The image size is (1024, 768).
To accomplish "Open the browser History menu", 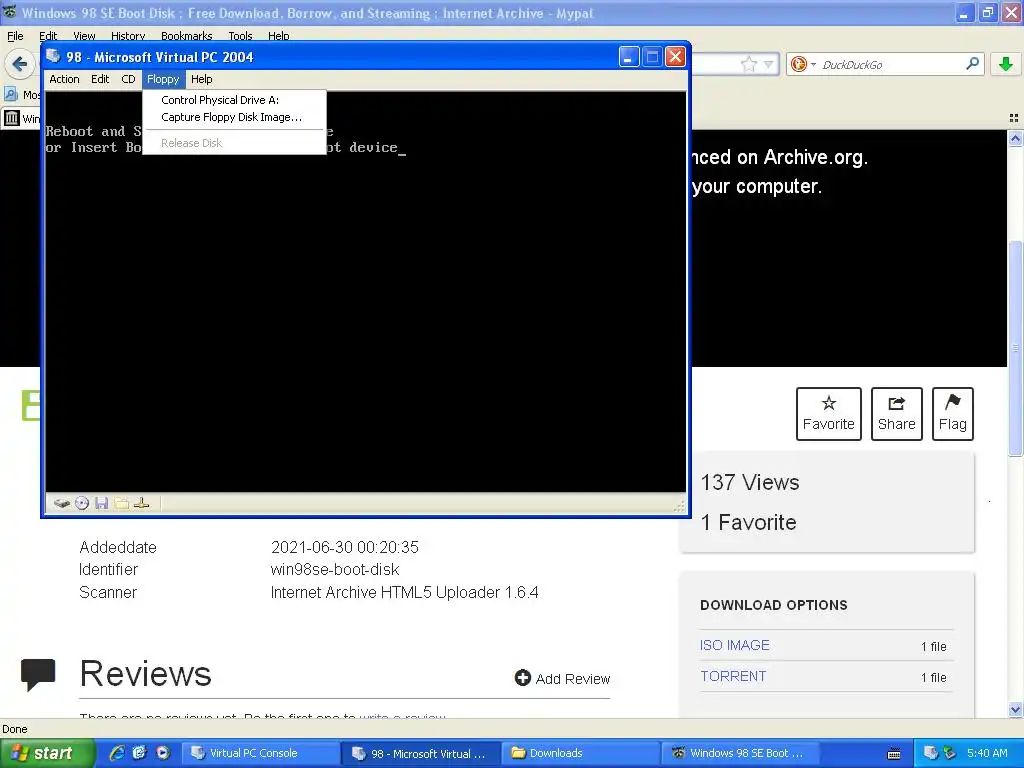I will click(x=128, y=36).
